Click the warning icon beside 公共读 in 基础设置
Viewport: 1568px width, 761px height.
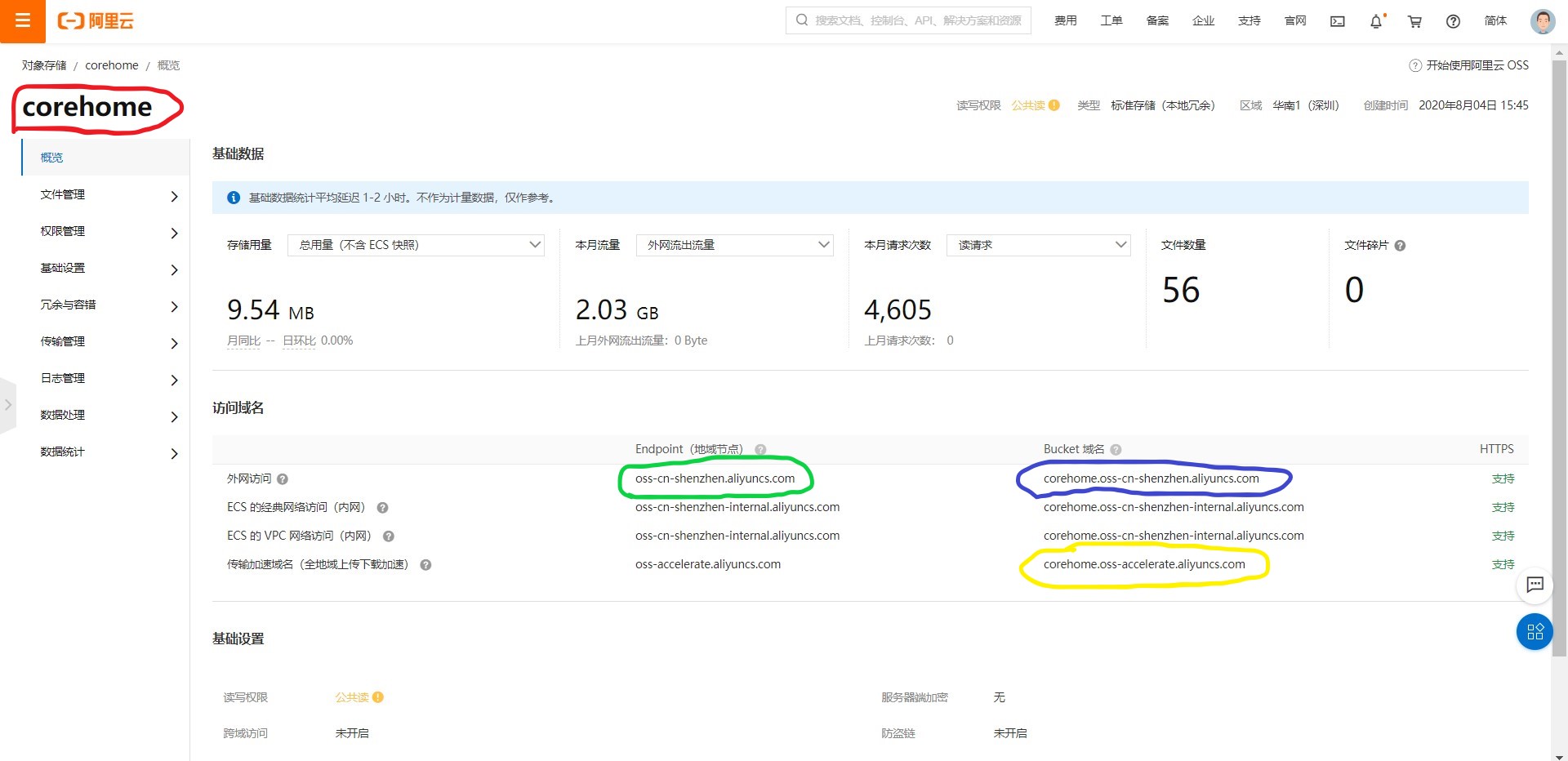coord(378,697)
